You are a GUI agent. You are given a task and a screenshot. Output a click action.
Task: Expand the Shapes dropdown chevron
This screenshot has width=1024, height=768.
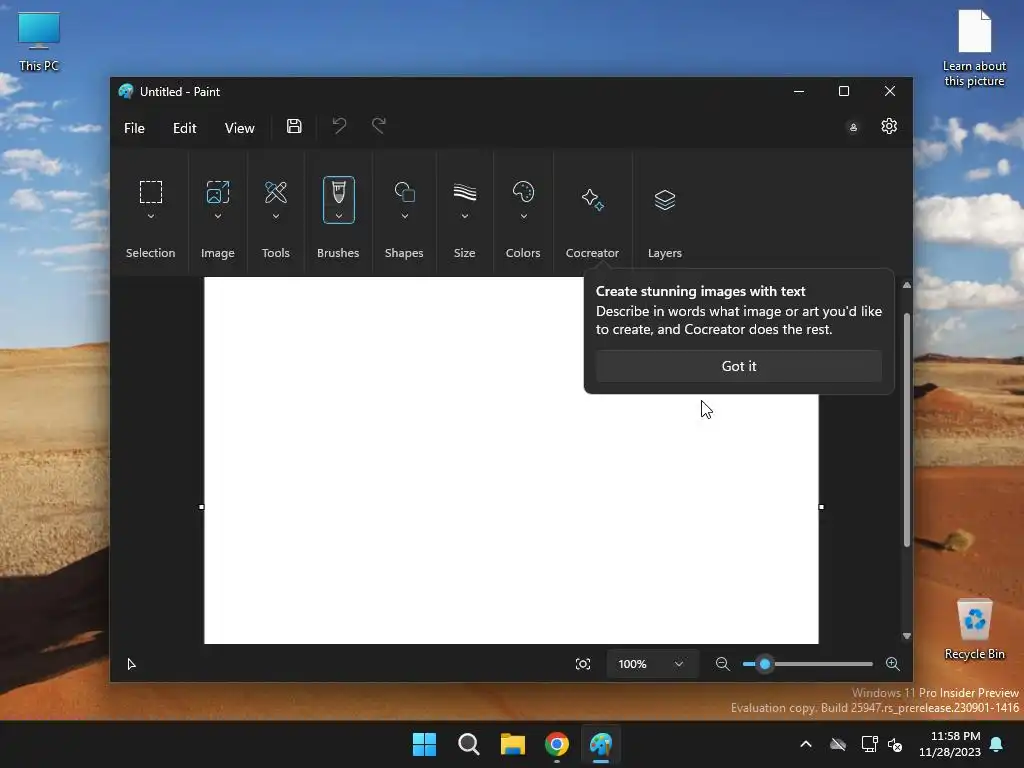coord(404,216)
